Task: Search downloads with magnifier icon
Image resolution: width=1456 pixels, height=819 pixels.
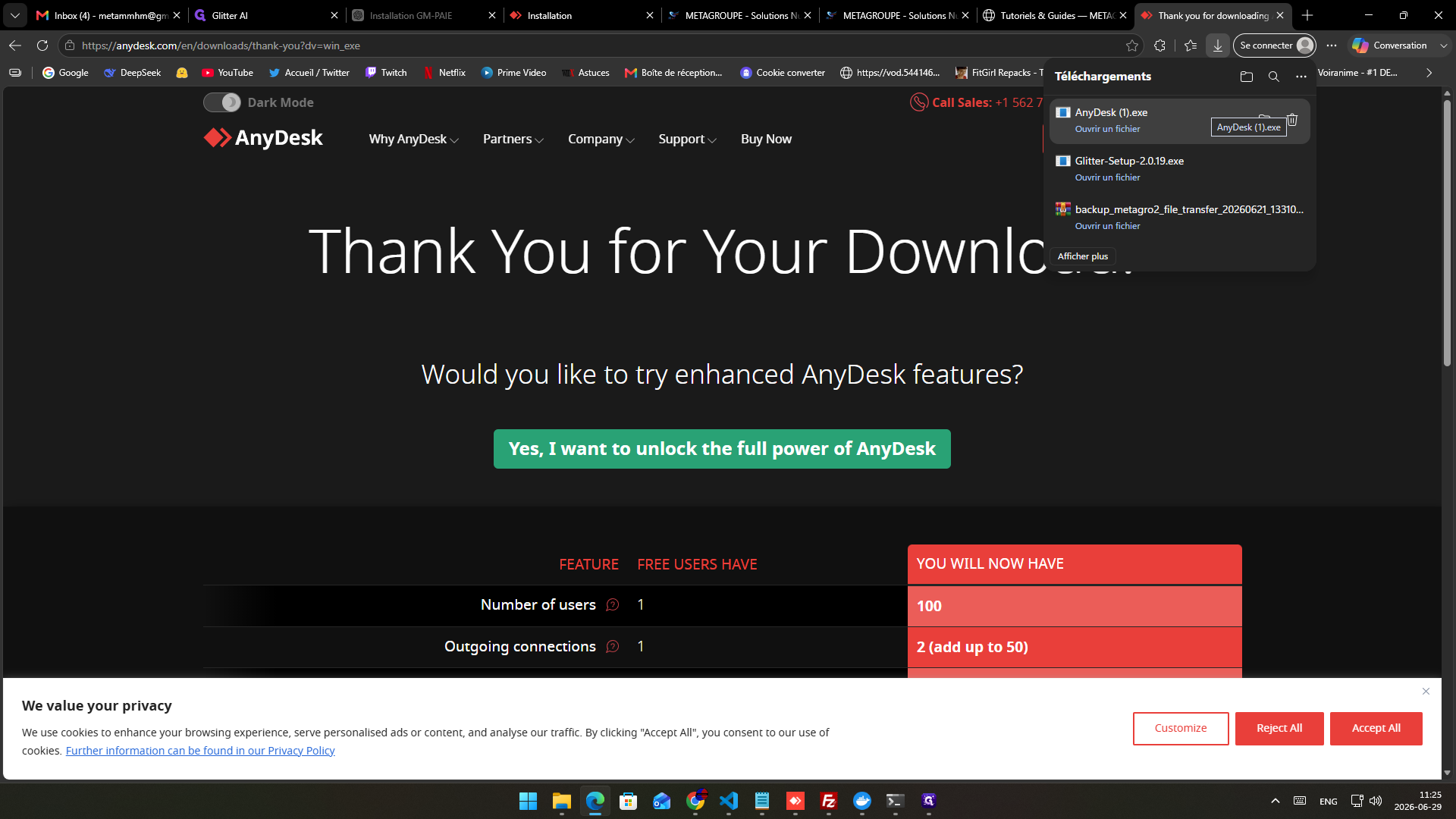Action: 1273,77
